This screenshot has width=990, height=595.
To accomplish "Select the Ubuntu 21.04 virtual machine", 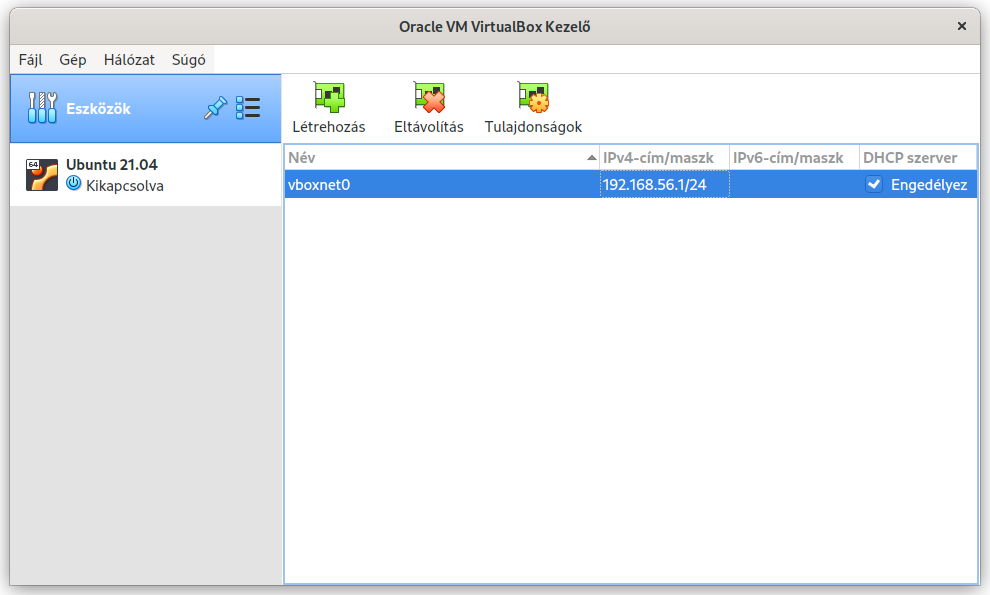I will 146,175.
